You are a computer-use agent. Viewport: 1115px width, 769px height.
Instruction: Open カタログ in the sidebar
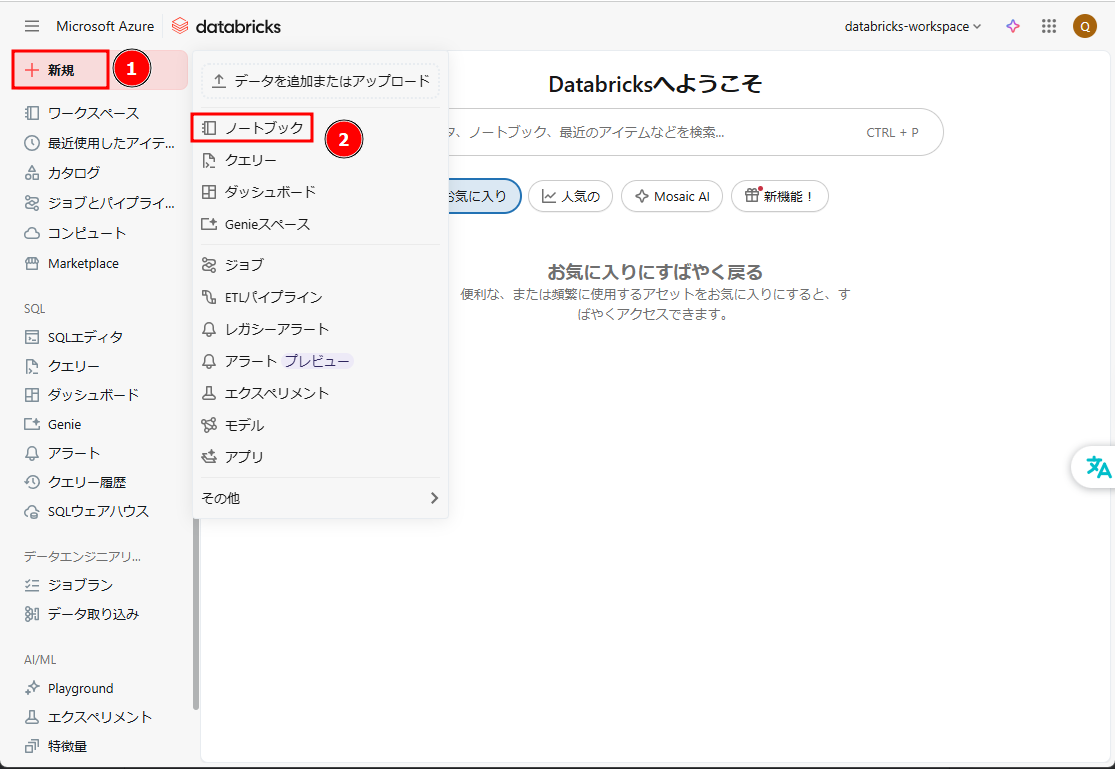click(74, 173)
